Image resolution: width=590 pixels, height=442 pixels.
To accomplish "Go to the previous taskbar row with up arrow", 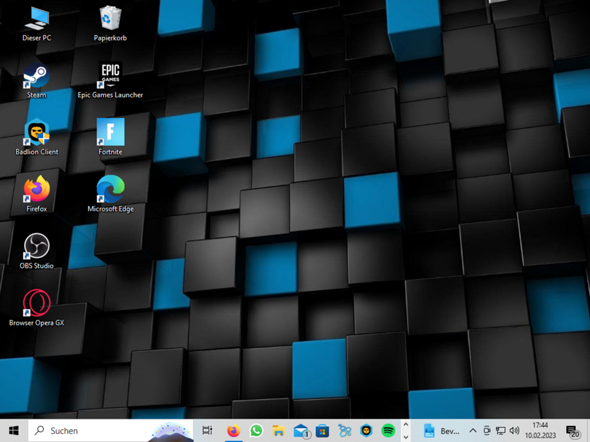I will 406,424.
